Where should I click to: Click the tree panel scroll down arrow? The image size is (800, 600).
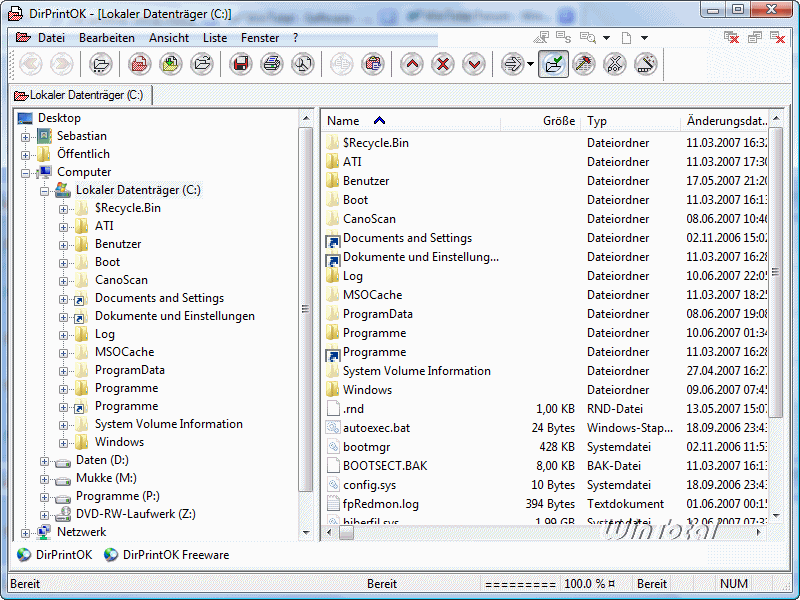306,533
